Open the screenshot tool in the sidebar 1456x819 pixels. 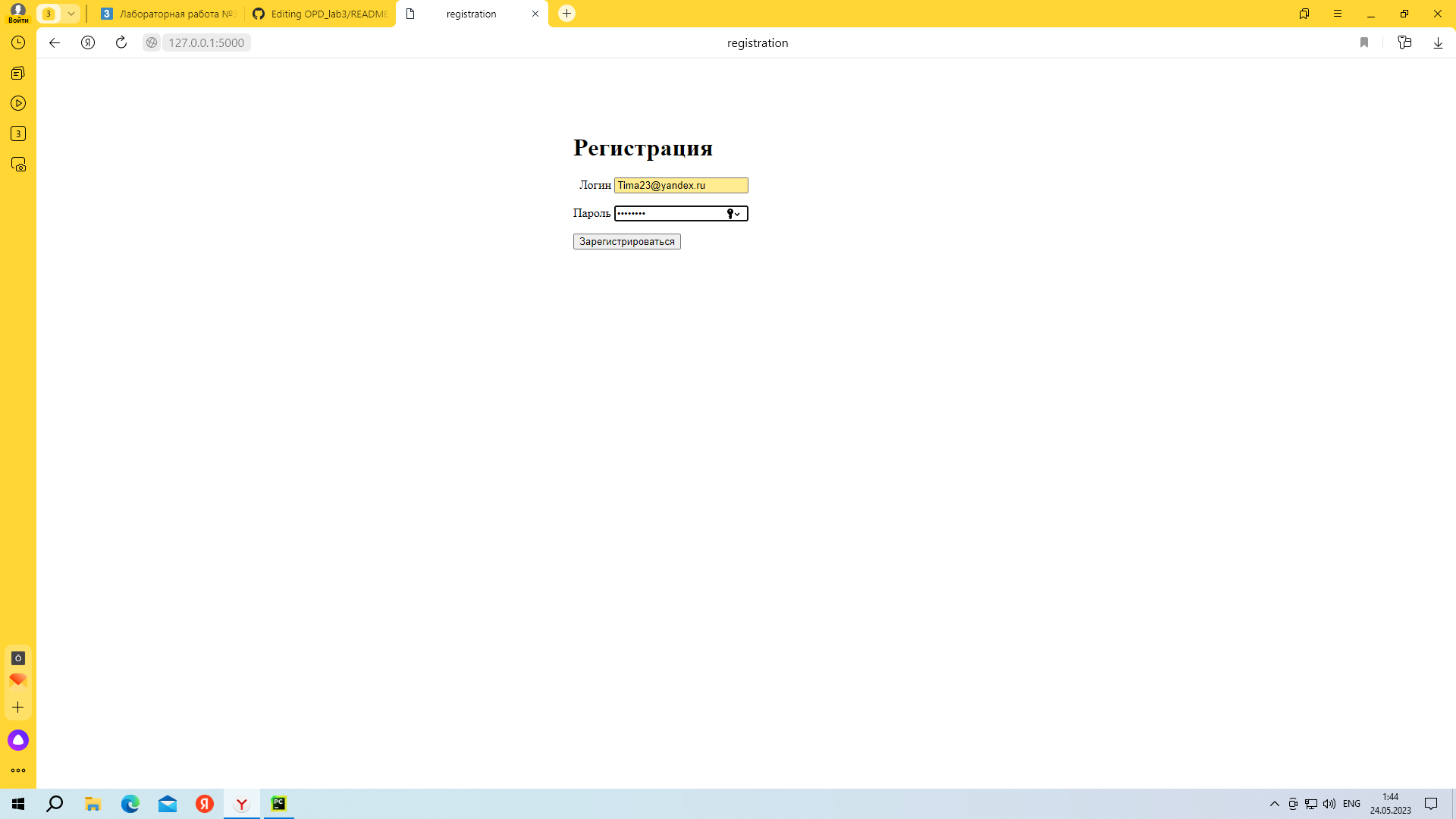[18, 165]
